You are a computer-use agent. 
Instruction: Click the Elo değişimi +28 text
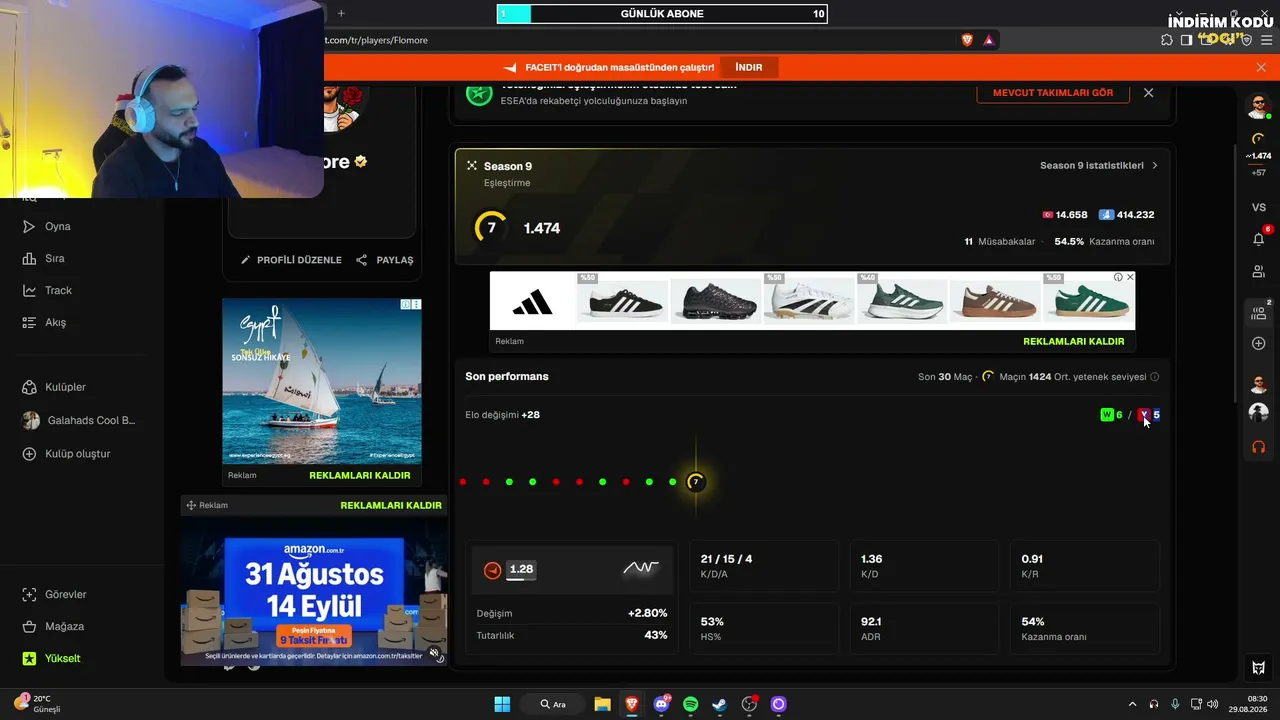click(x=502, y=415)
